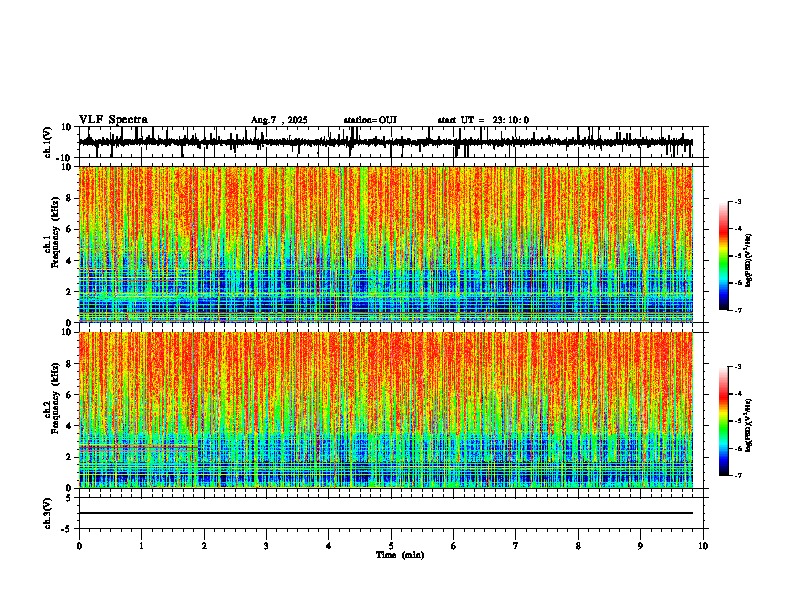Click the ch.1 spectrogram plot area
The height and width of the screenshot is (612, 792).
386,244
